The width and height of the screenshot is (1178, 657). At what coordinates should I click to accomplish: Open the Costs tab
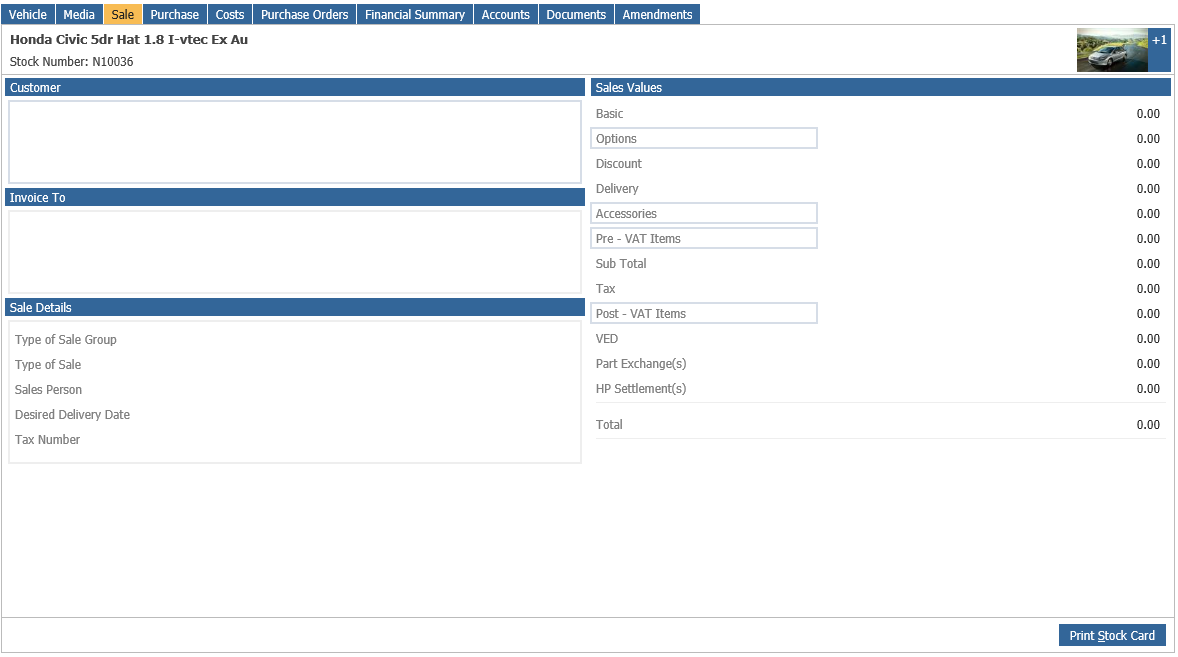(230, 14)
